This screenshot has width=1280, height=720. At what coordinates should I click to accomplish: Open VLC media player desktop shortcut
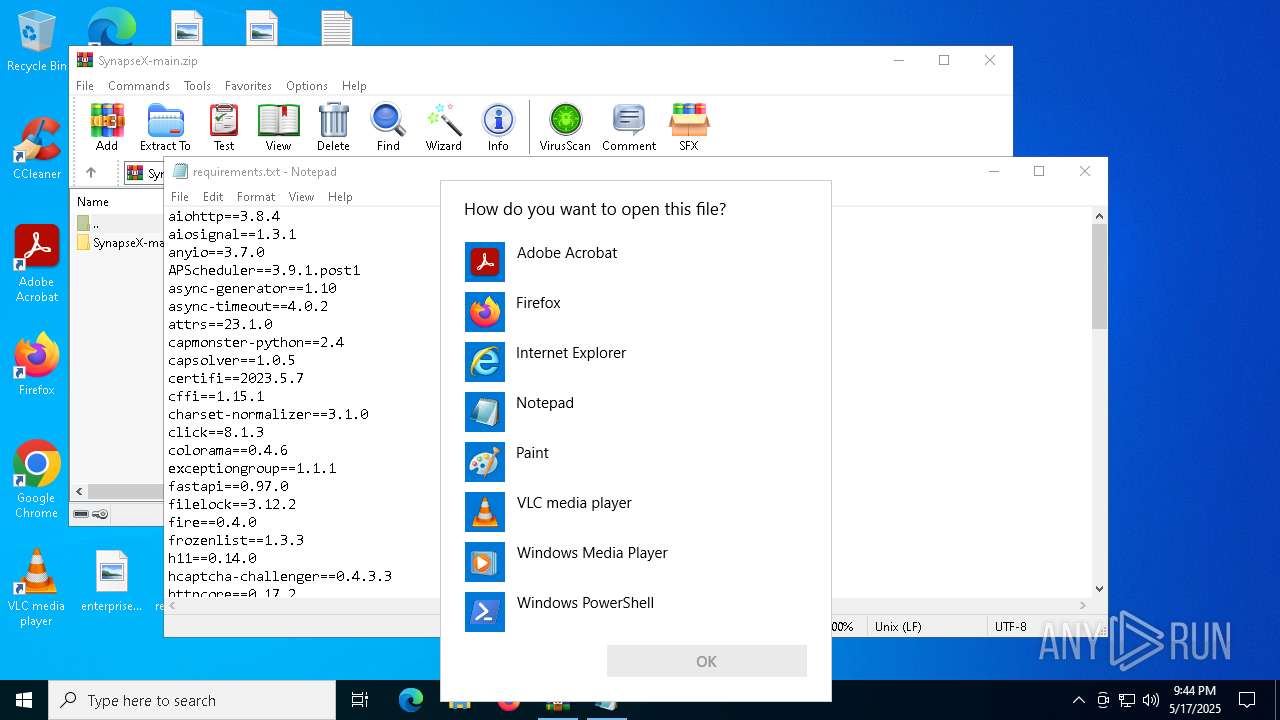coord(36,588)
